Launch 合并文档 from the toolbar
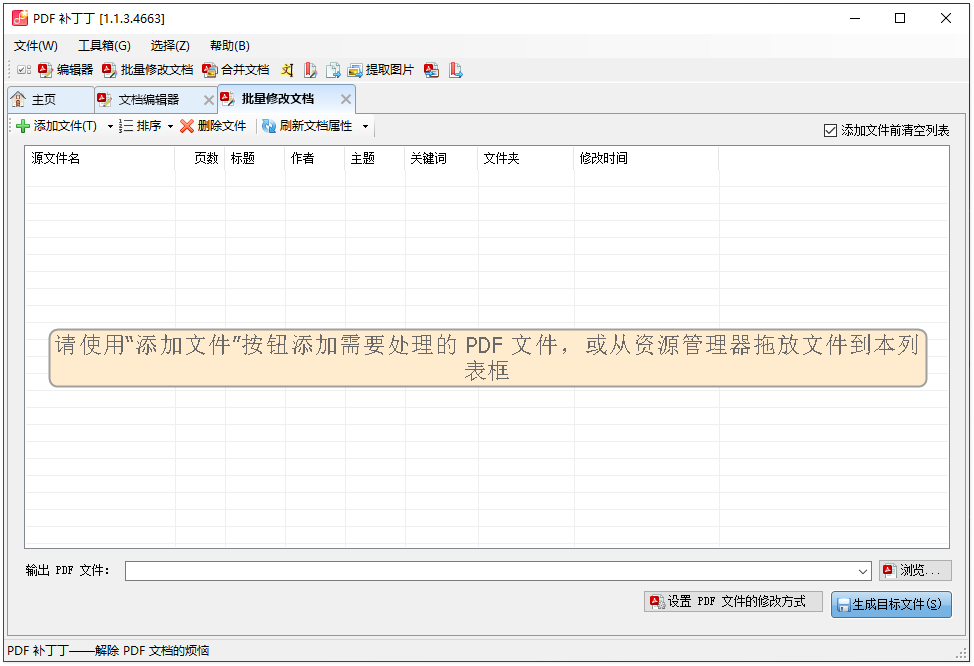This screenshot has height=666, width=974. 238,70
